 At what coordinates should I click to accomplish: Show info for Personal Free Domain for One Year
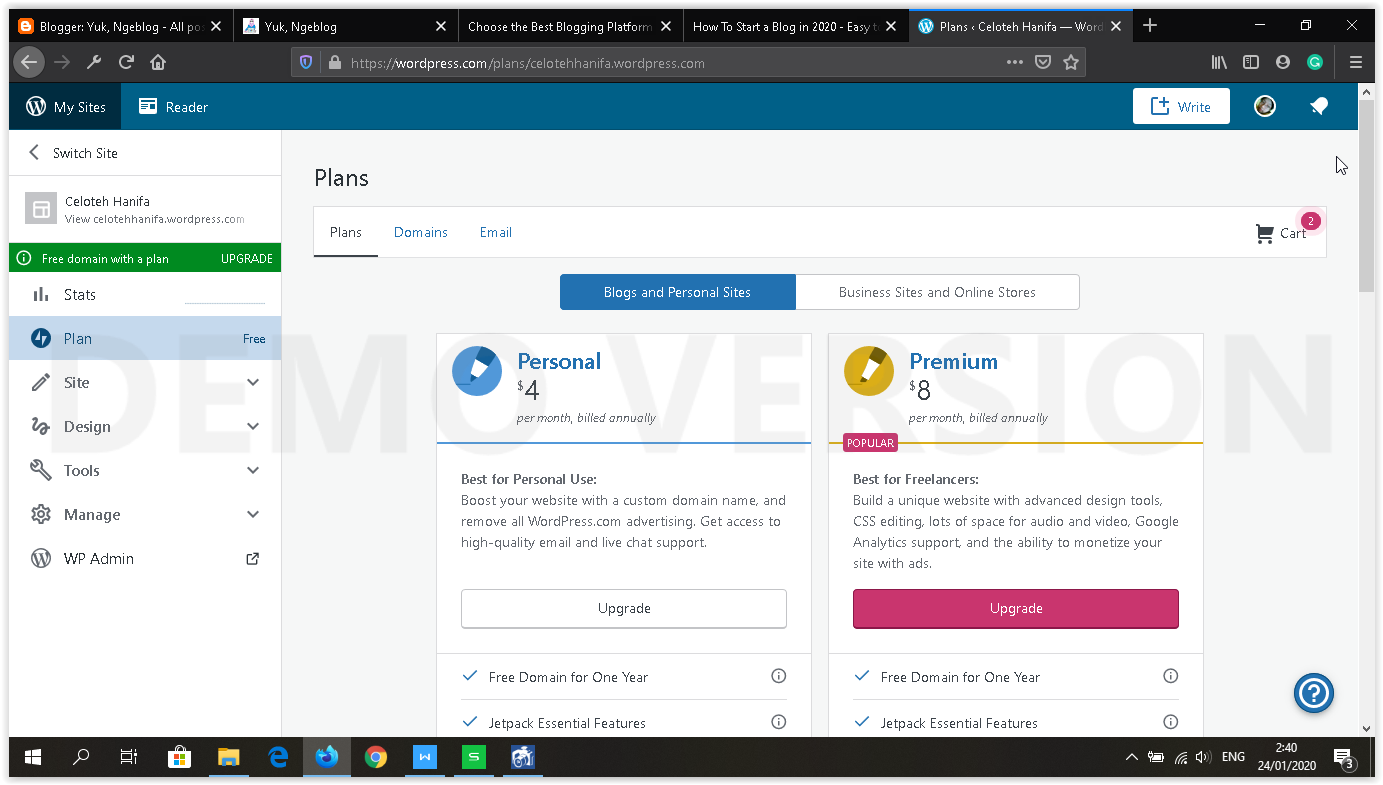779,676
